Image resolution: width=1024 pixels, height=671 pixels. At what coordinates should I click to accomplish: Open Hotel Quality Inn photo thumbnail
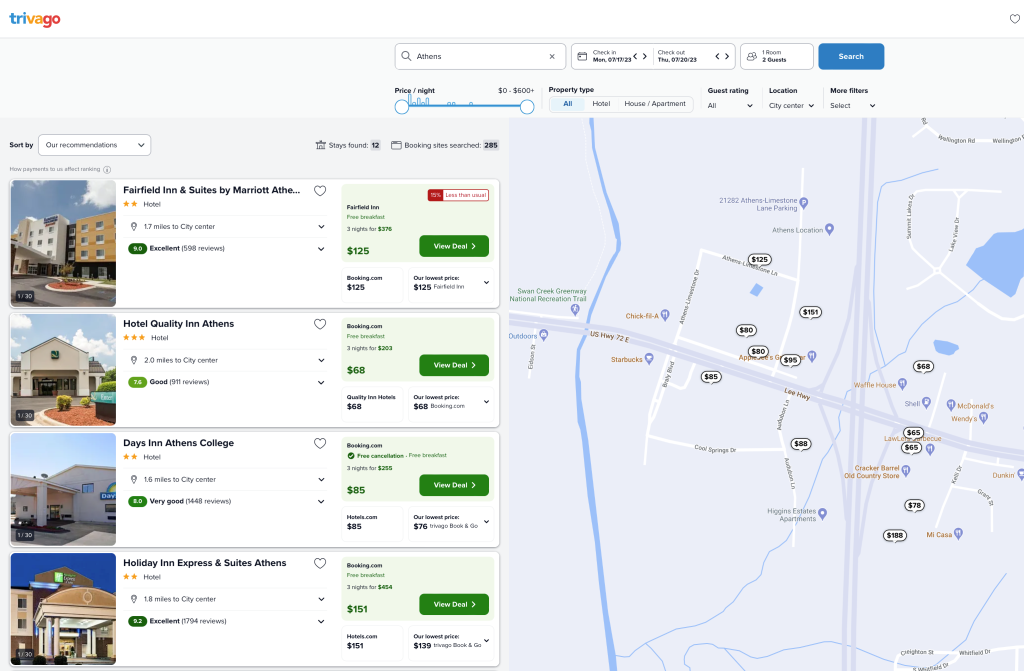point(63,370)
